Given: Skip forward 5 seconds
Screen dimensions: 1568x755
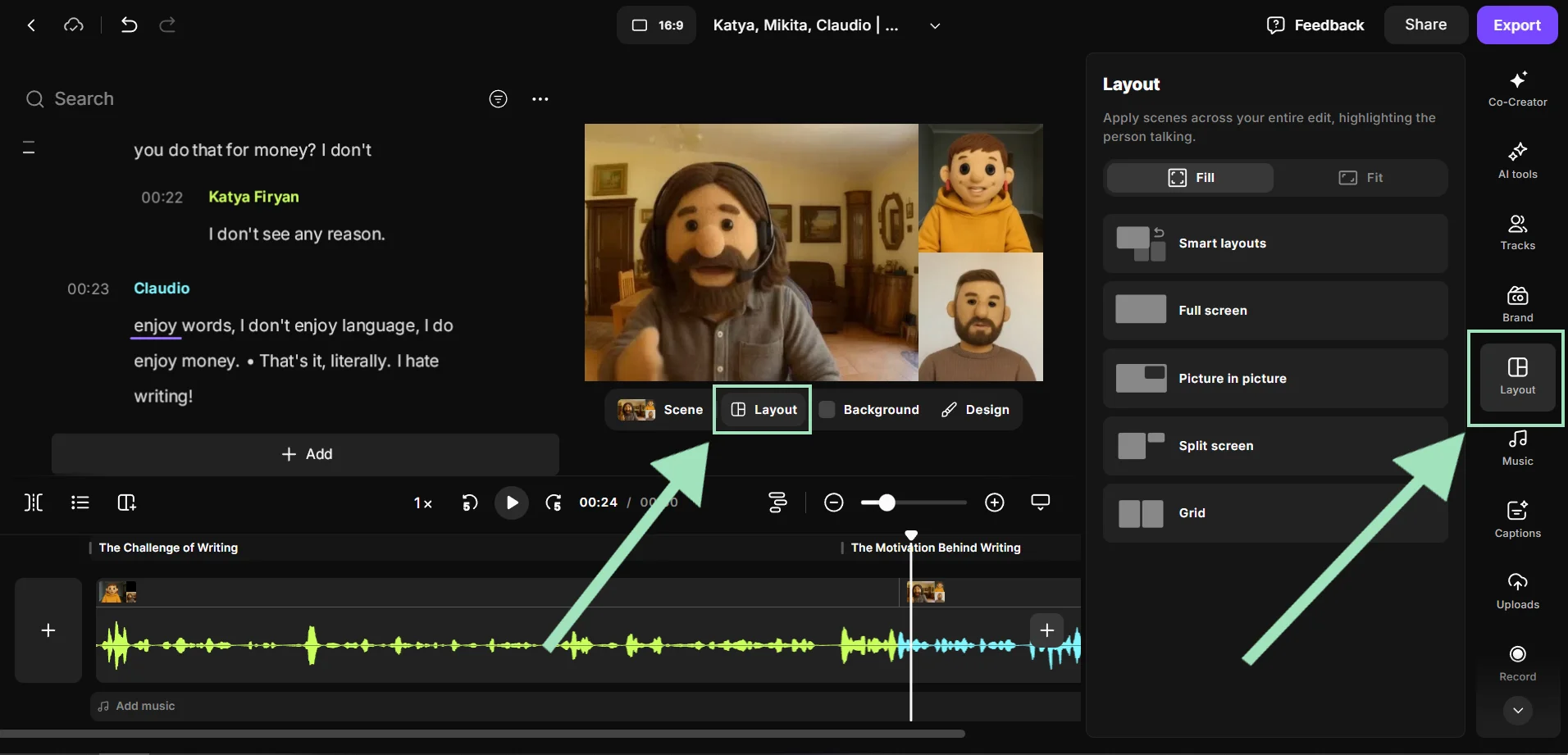Looking at the screenshot, I should point(554,503).
